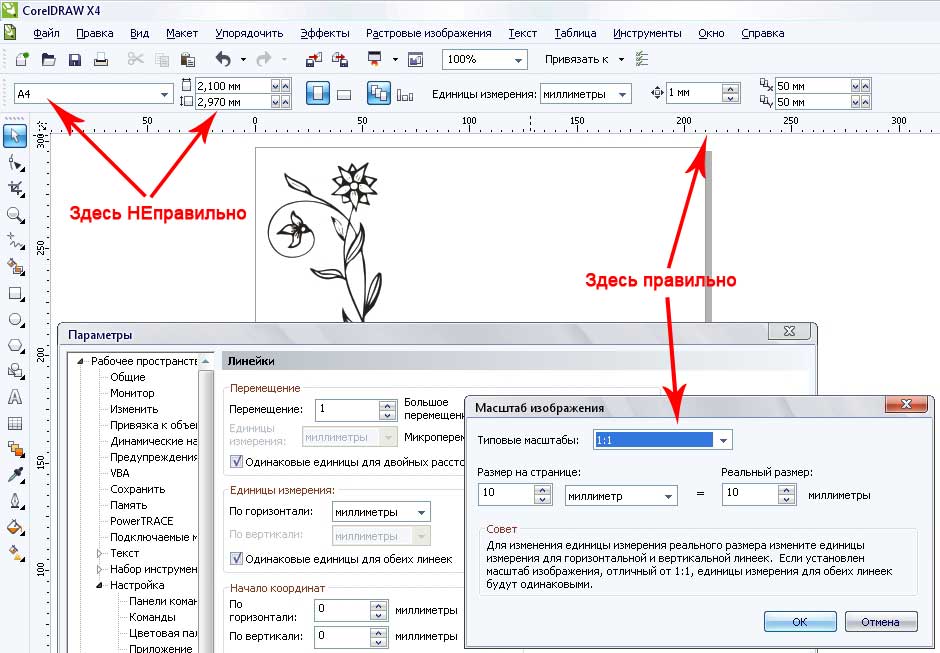
Task: Select the Interactive fill tool
Action: (x=16, y=552)
